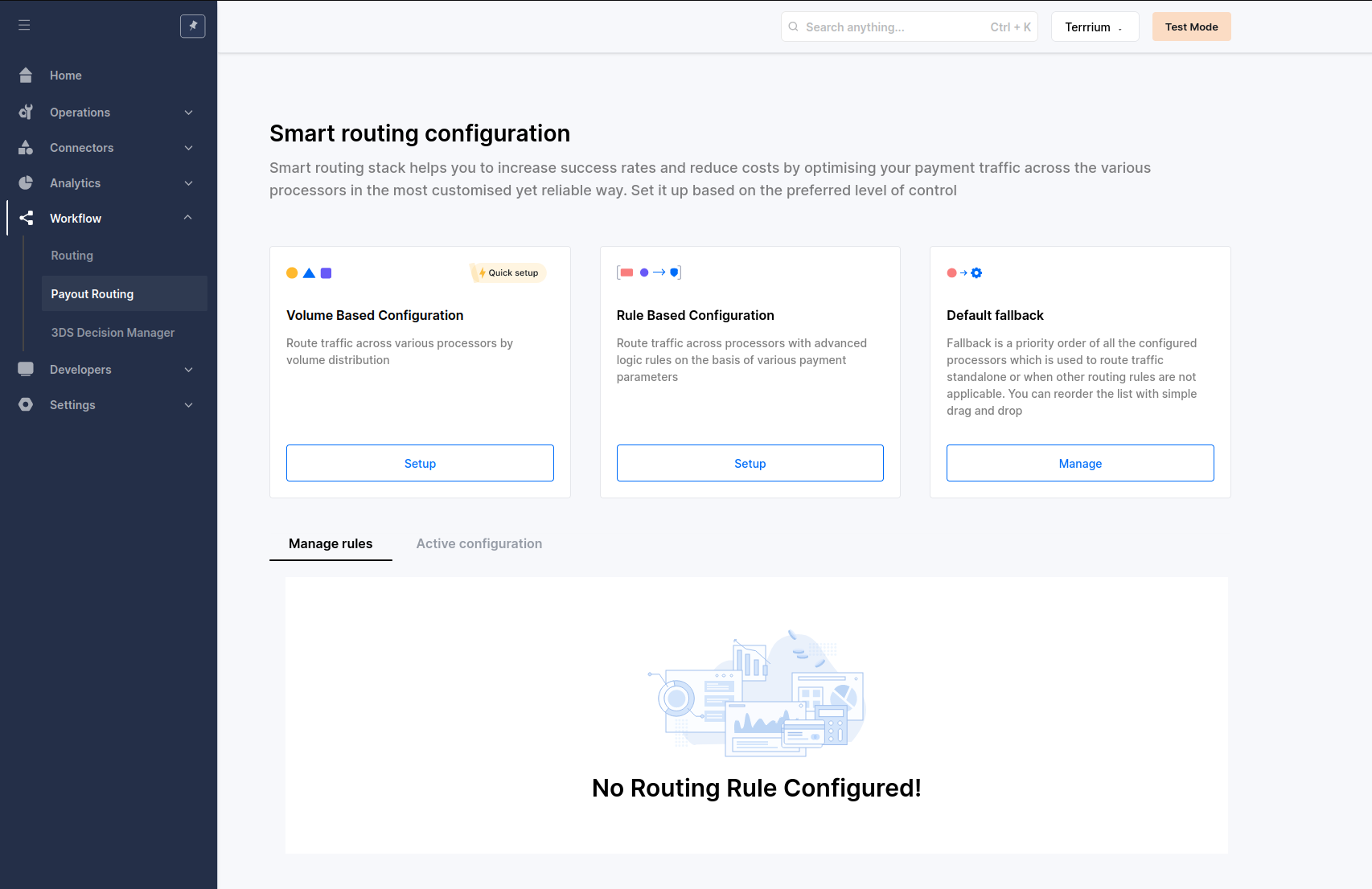This screenshot has height=889, width=1372.
Task: Collapse the Workflow section chevron
Action: (188, 218)
